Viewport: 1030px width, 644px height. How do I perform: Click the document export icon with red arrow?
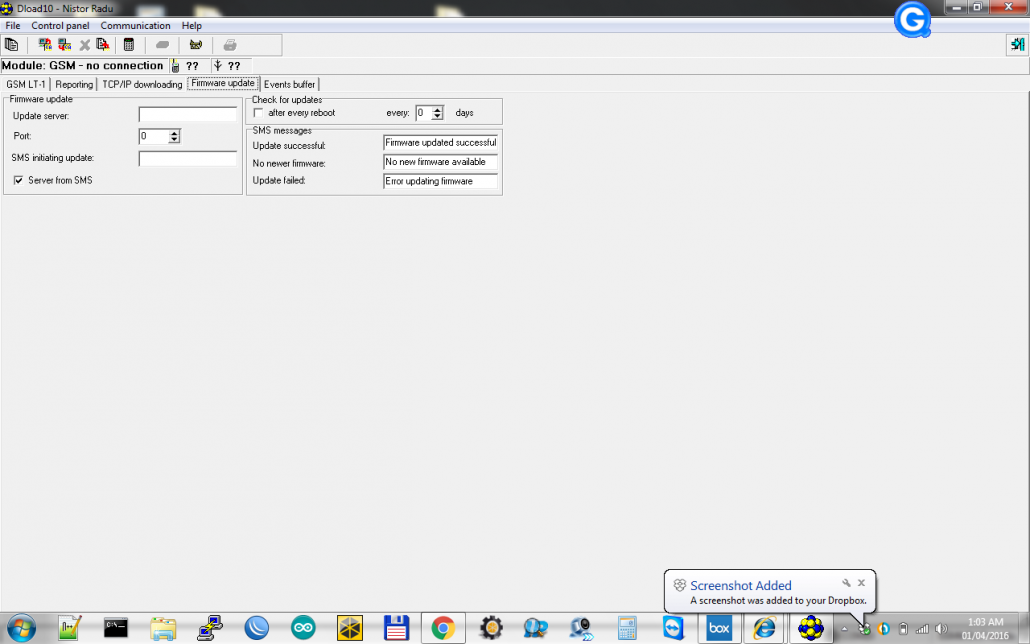point(102,45)
